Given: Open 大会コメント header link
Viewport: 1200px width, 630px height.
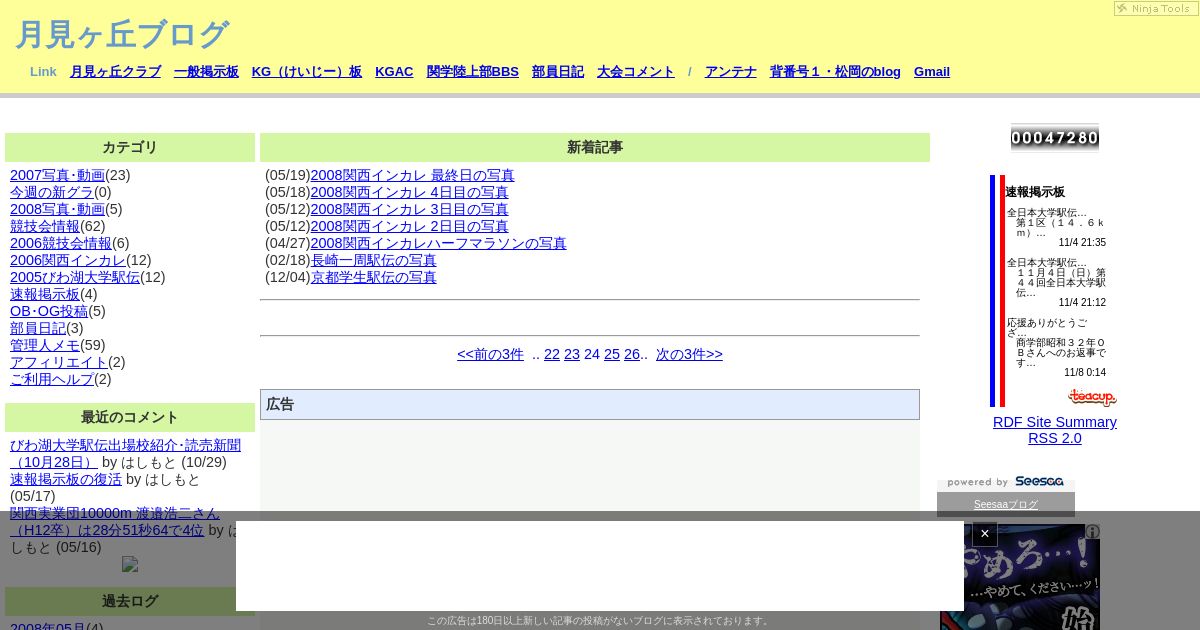Looking at the screenshot, I should [x=636, y=72].
